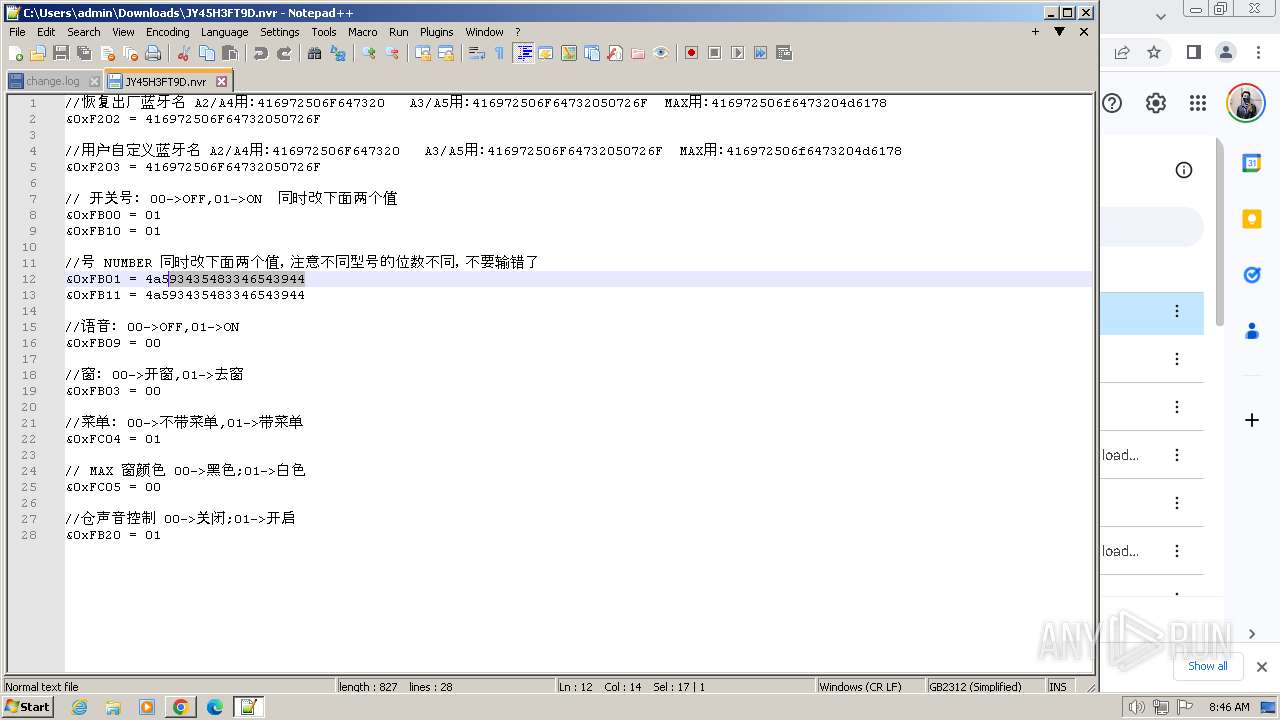
Task: Toggle Word wrap in toolbar
Action: pyautogui.click(x=477, y=53)
